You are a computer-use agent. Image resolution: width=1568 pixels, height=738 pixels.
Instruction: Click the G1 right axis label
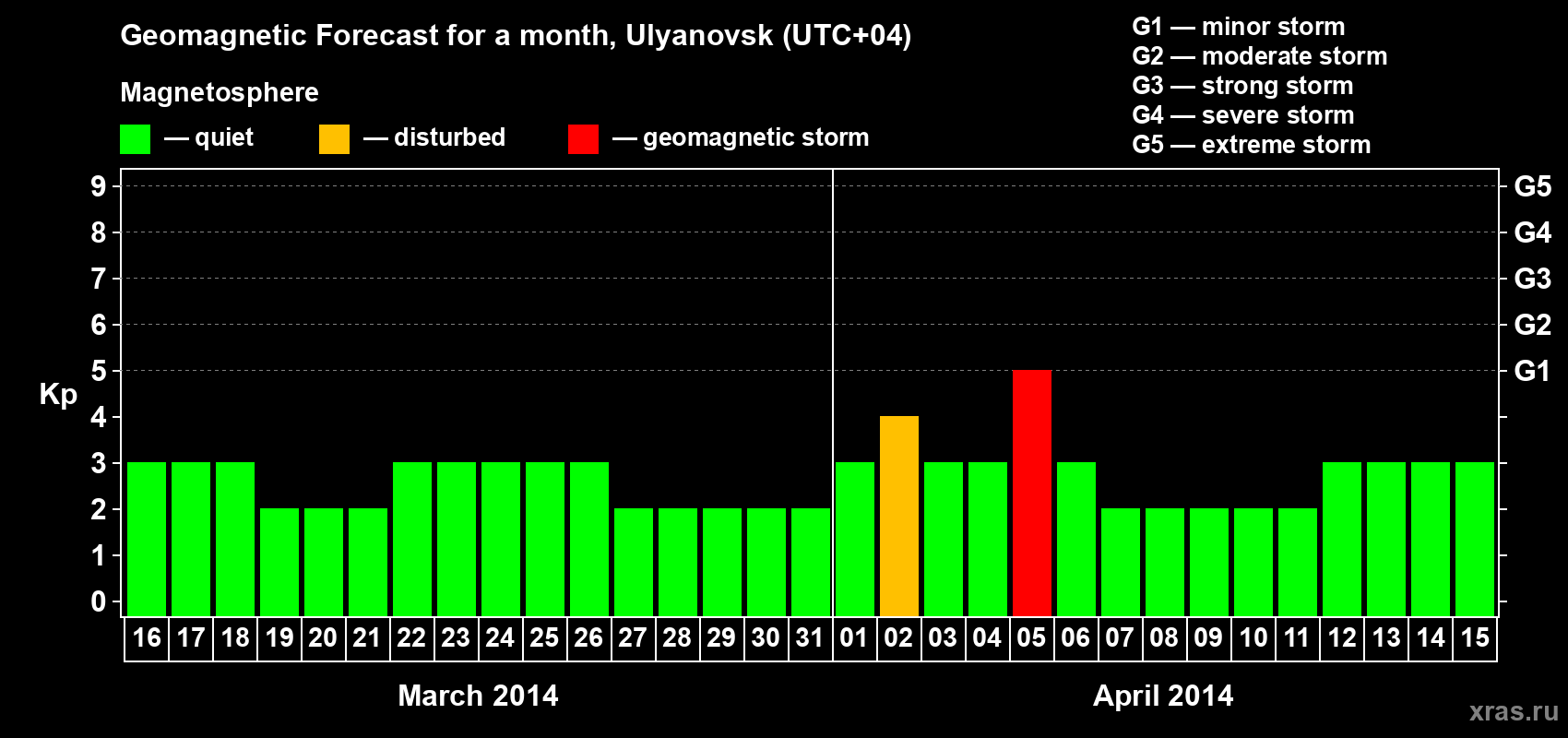tap(1532, 371)
